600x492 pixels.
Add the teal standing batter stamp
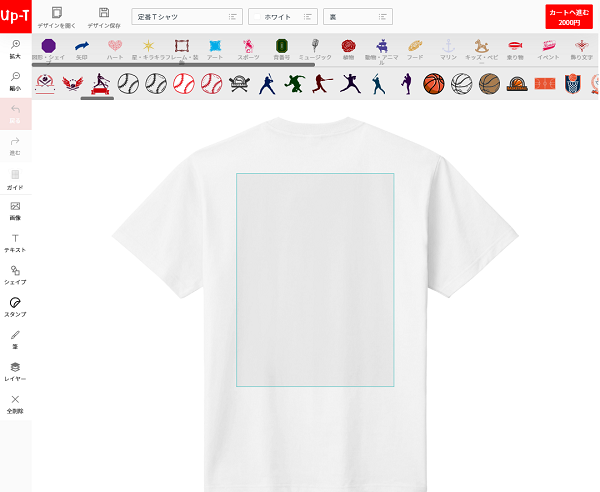tap(378, 84)
